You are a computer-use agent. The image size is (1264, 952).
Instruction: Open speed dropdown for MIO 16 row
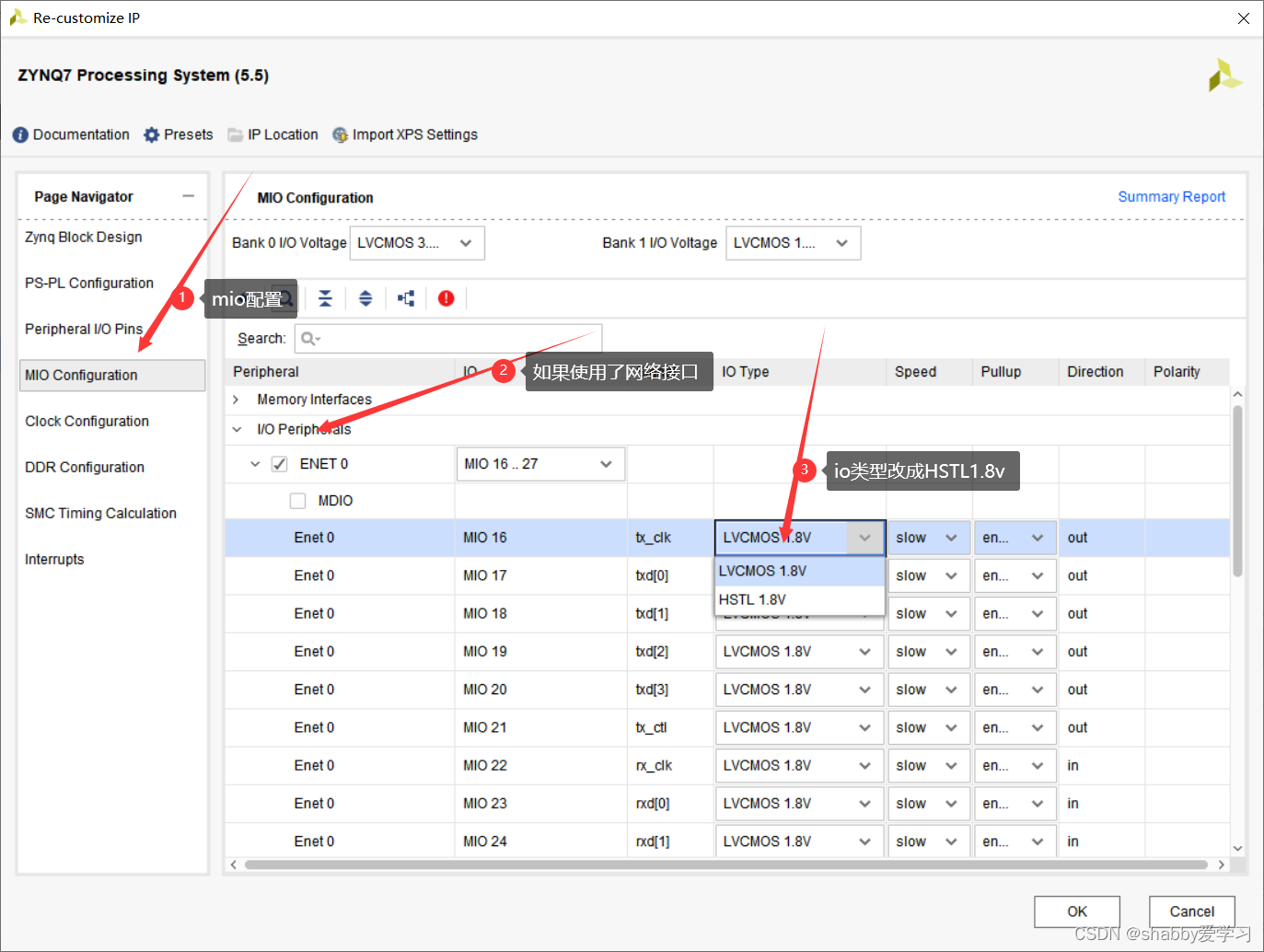pos(929,538)
